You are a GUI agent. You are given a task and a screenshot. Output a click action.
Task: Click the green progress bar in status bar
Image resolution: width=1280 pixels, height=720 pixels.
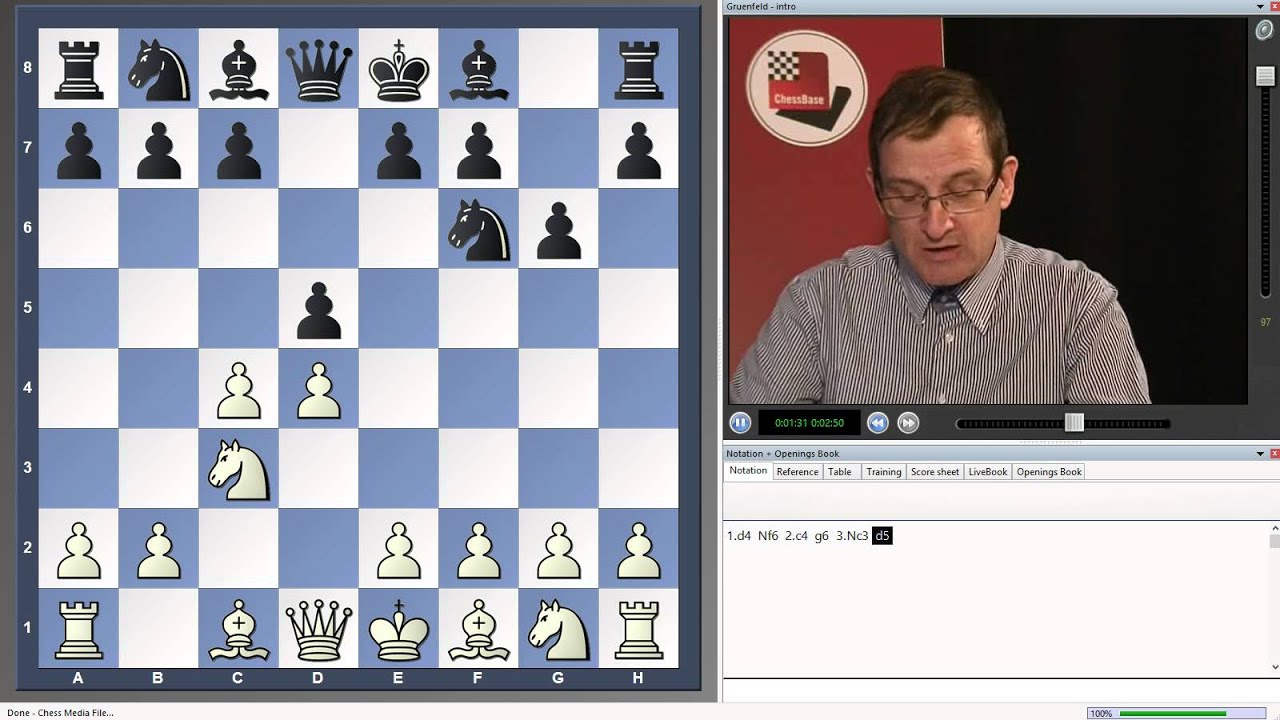point(1173,714)
